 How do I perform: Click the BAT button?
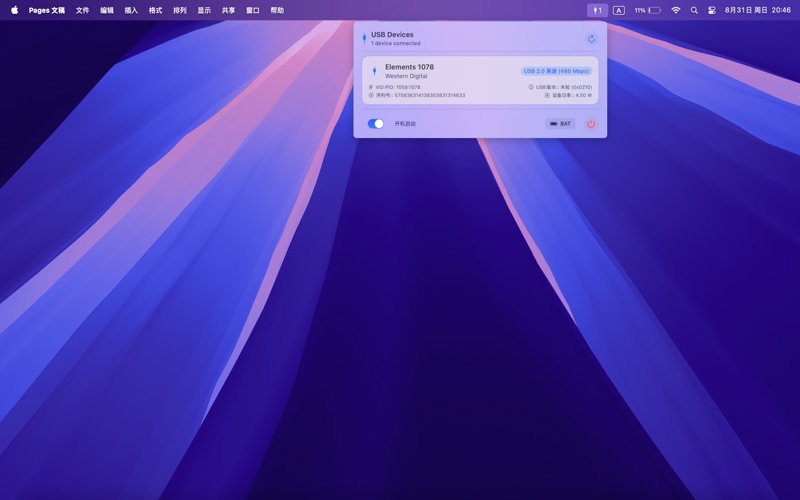pos(560,124)
